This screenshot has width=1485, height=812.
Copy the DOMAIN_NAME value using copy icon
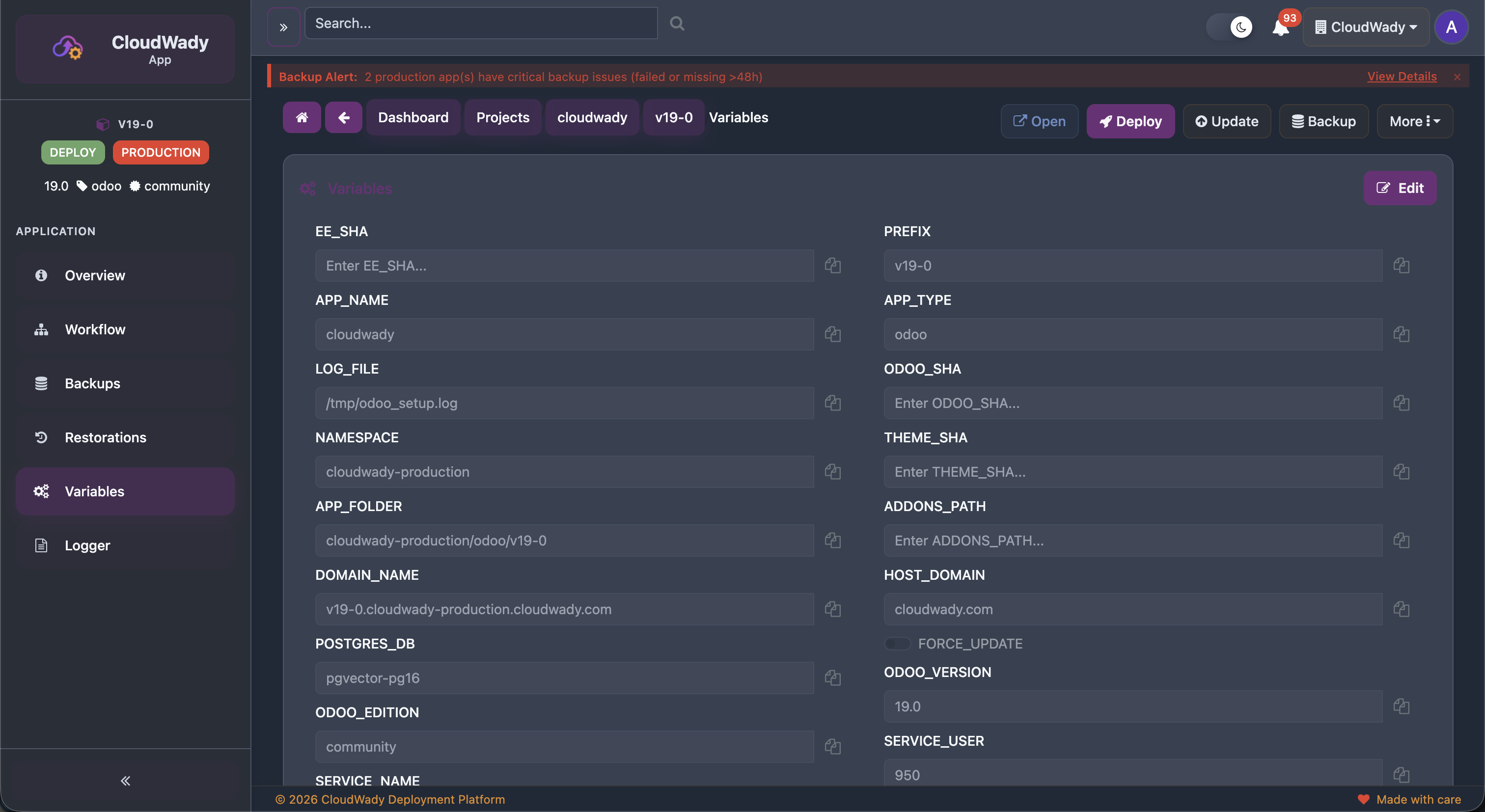pyautogui.click(x=832, y=609)
